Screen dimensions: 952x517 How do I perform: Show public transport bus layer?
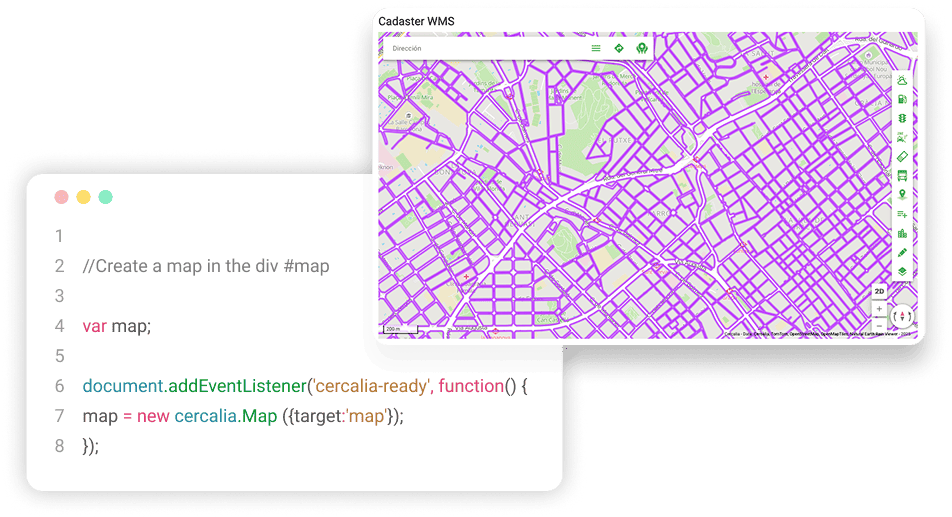(x=902, y=176)
